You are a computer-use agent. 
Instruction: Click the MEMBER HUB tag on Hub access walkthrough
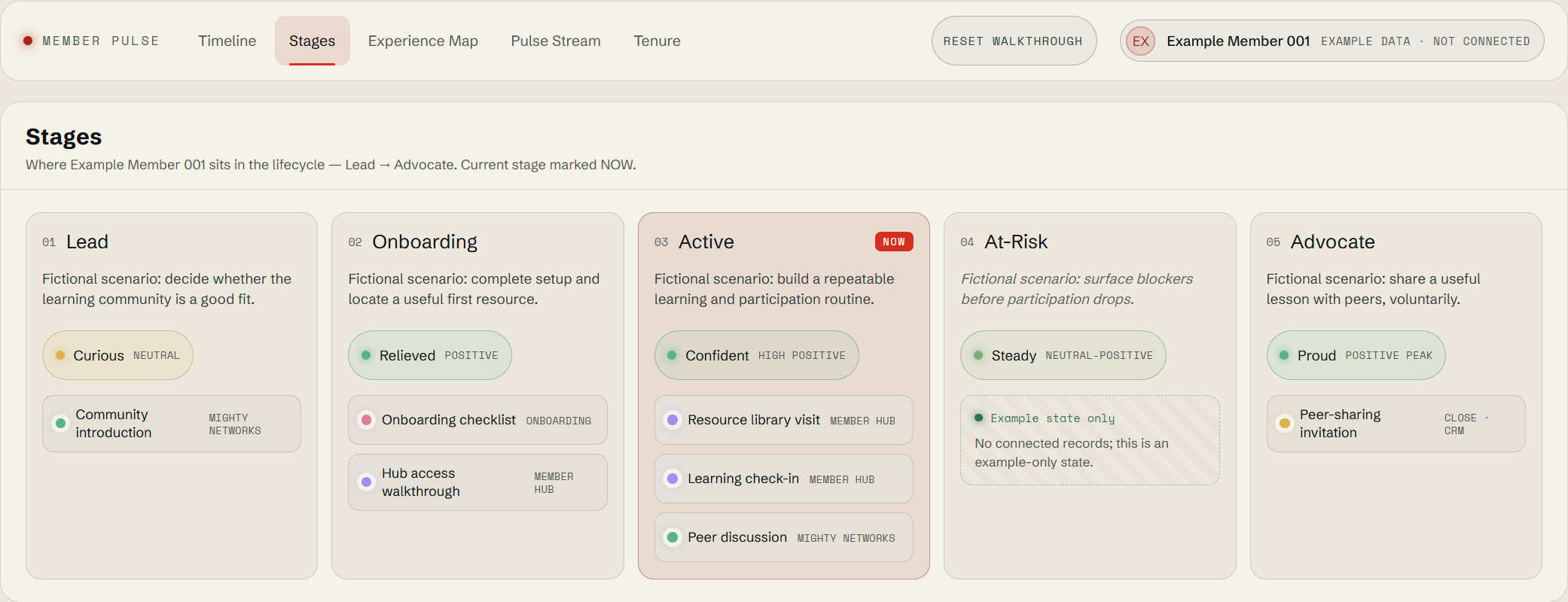[554, 483]
